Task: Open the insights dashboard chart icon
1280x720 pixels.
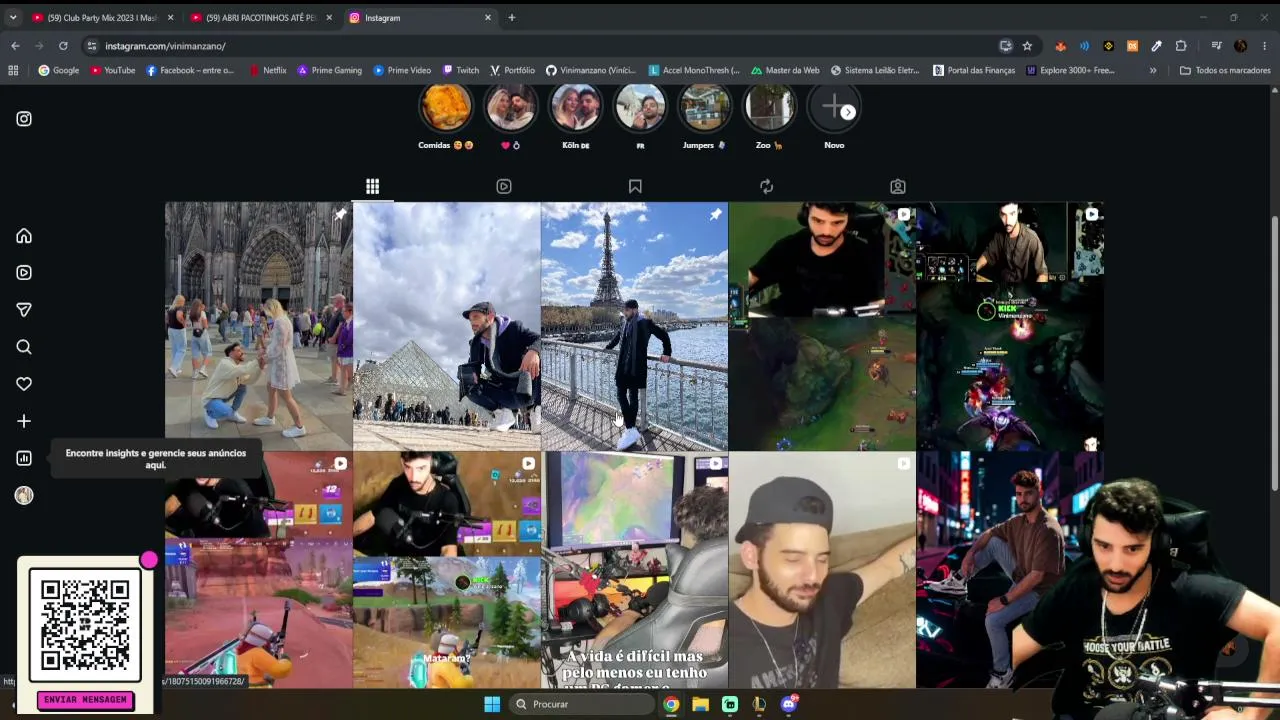Action: point(24,458)
